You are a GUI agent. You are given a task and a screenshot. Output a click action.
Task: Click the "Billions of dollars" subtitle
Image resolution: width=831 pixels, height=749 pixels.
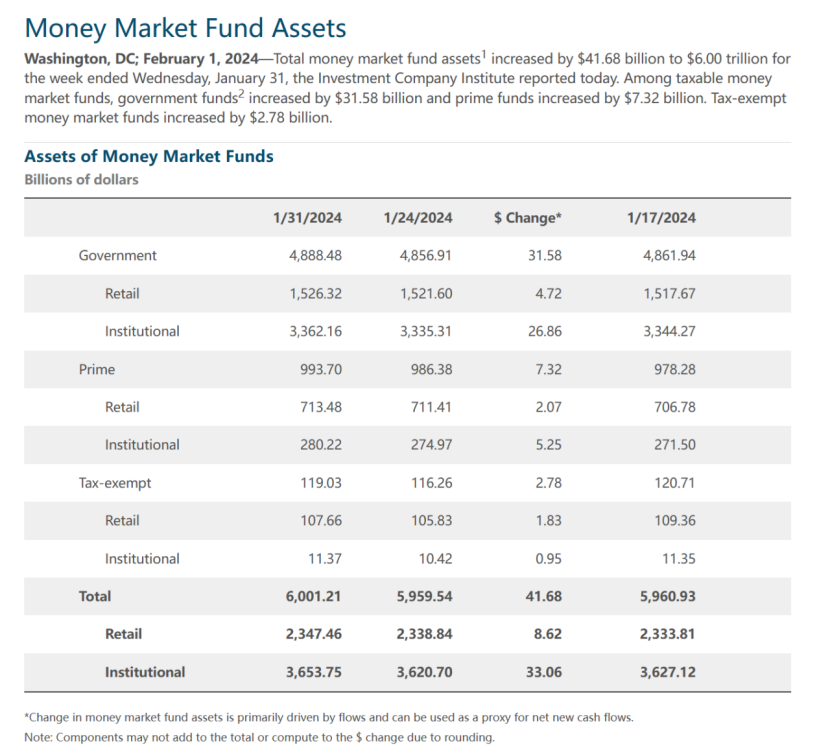coord(81,180)
